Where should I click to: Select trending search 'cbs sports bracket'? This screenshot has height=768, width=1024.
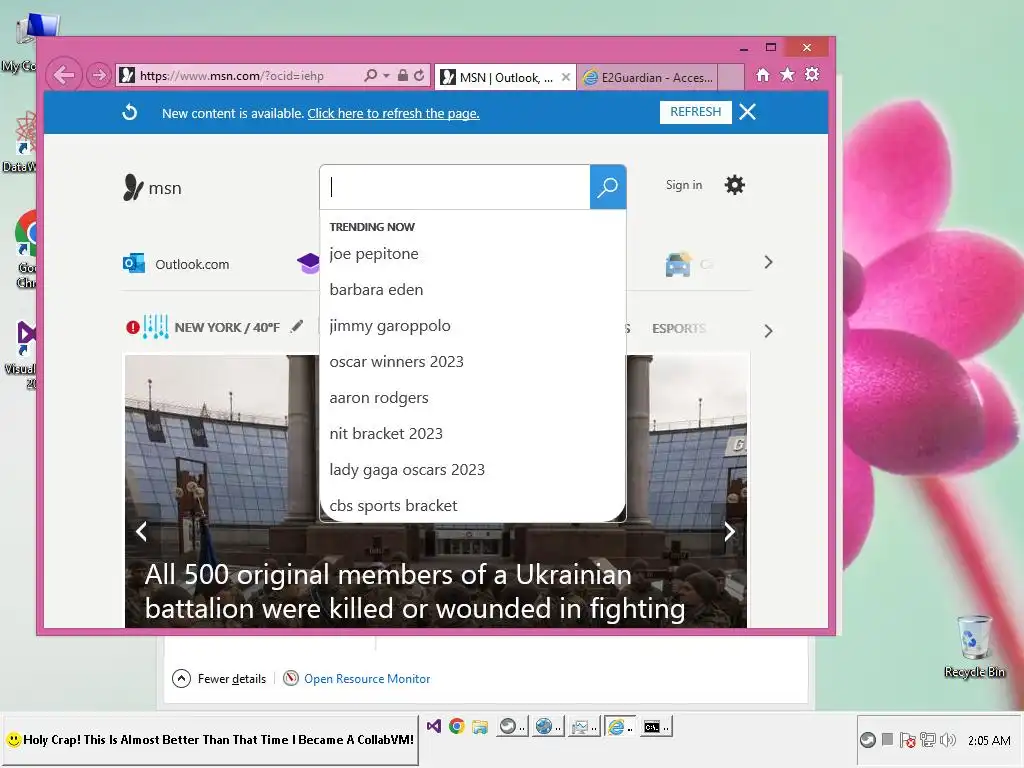[x=393, y=505]
